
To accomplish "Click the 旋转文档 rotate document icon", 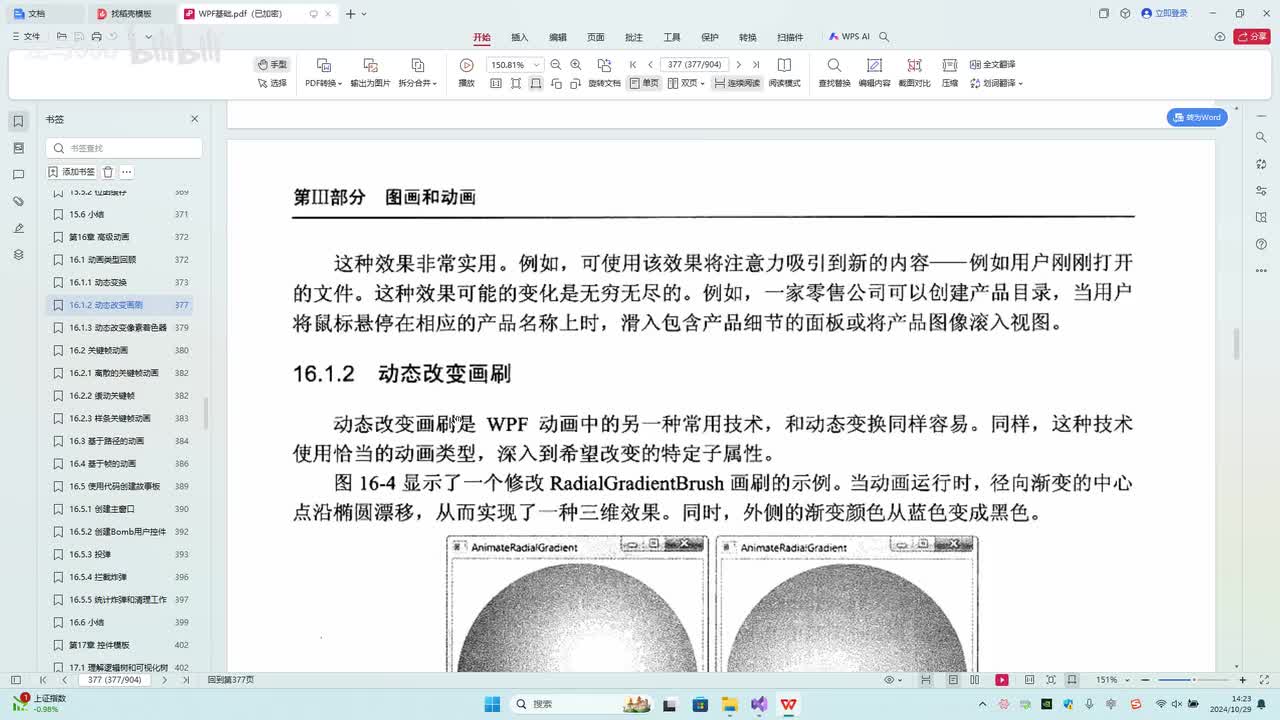I will [x=604, y=65].
